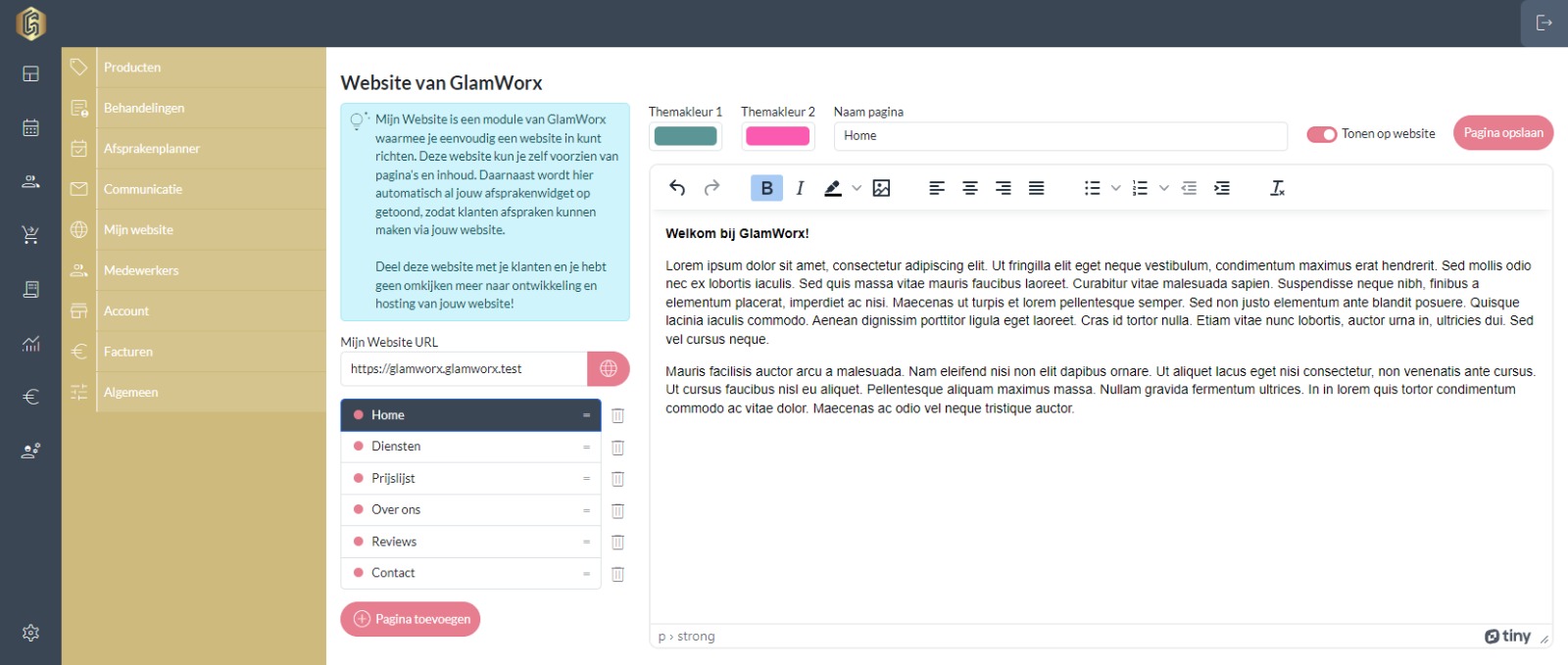Center-align the text in editor

click(969, 188)
